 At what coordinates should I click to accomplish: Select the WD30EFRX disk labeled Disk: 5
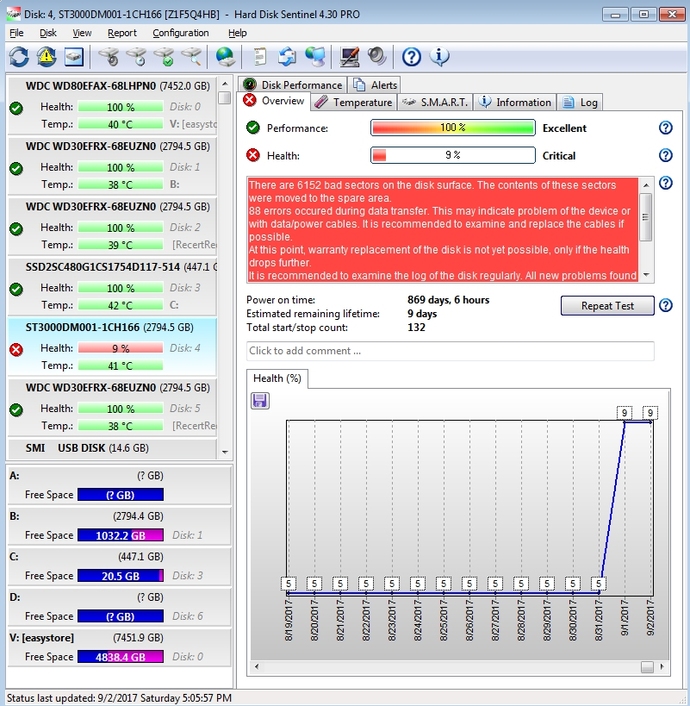coord(112,407)
